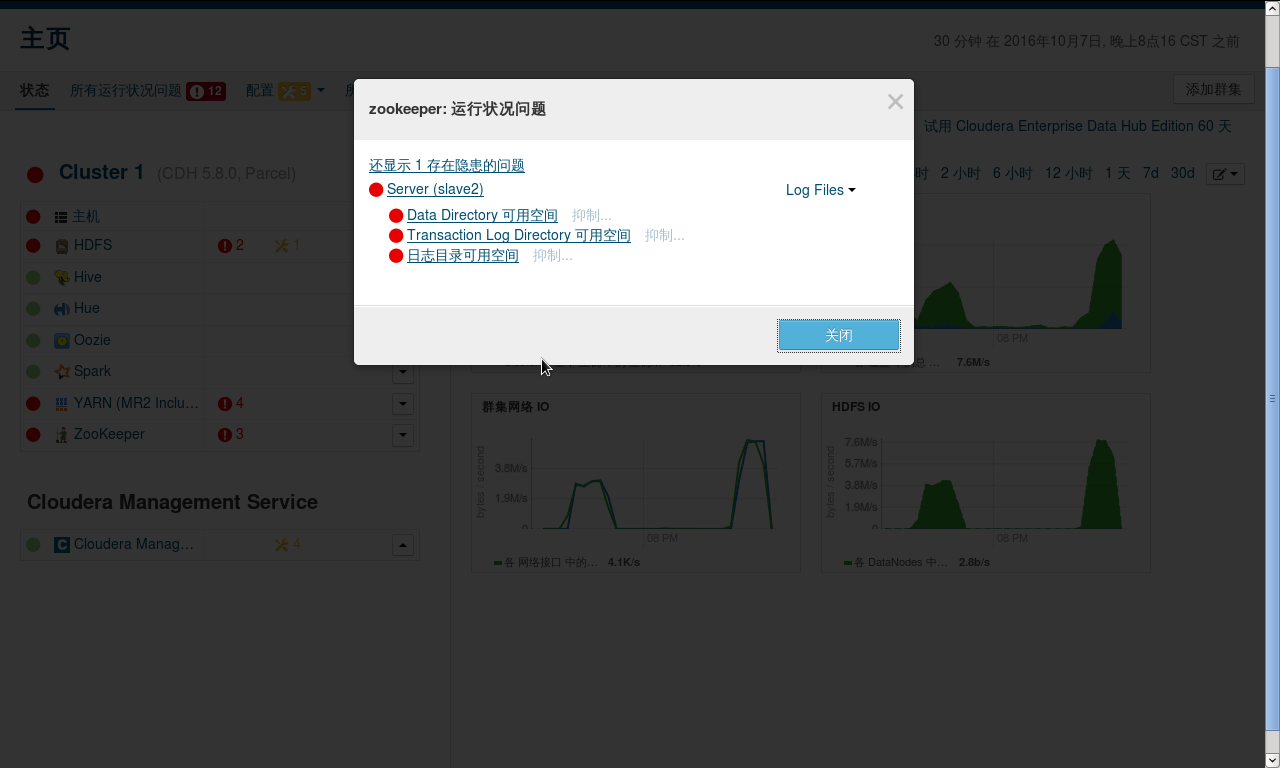Open the Hue service
1280x768 pixels.
coord(87,308)
